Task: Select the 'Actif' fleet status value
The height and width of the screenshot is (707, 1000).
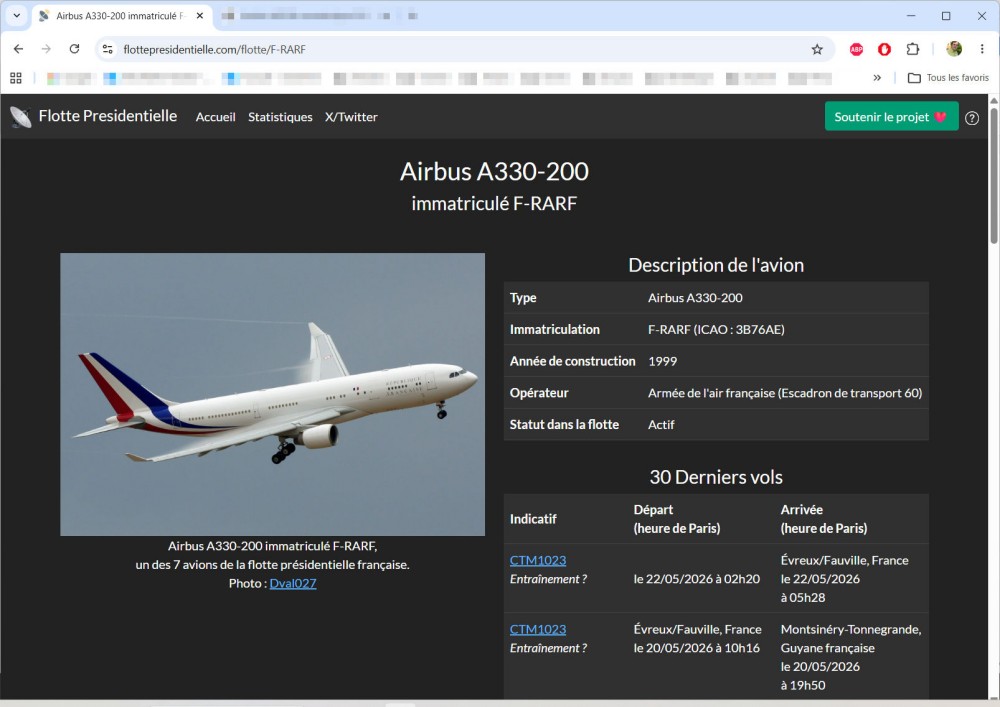Action: [x=661, y=425]
